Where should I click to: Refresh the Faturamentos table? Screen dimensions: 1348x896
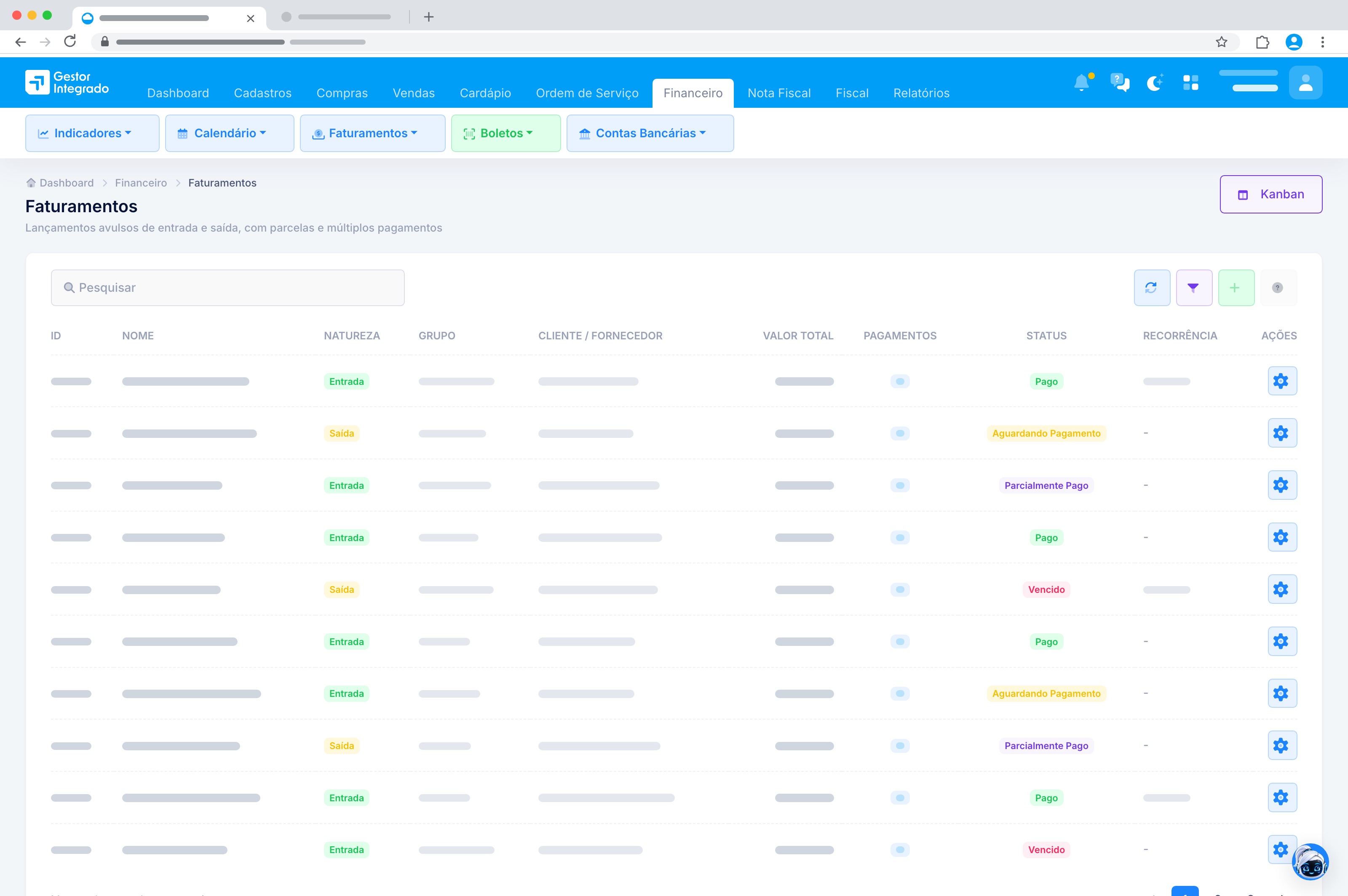1151,288
